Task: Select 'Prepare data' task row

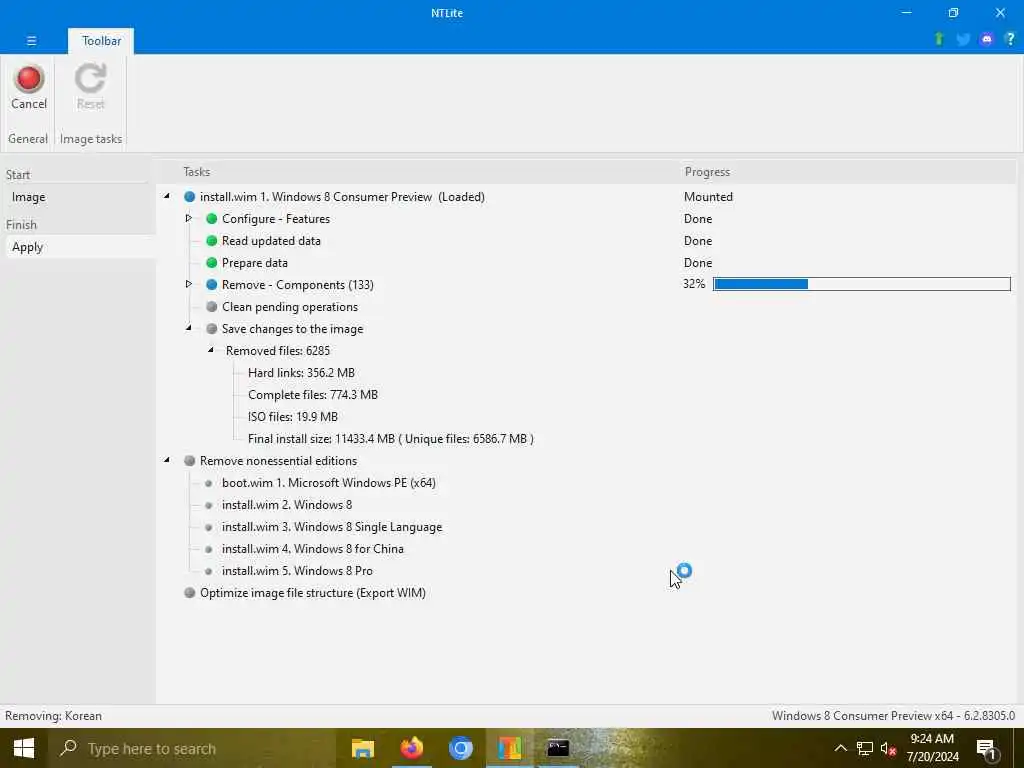Action: coord(255,263)
